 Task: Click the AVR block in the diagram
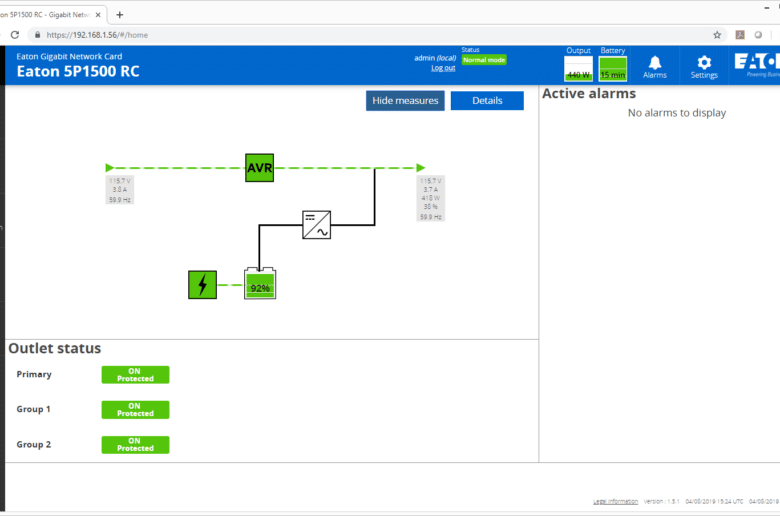click(259, 168)
